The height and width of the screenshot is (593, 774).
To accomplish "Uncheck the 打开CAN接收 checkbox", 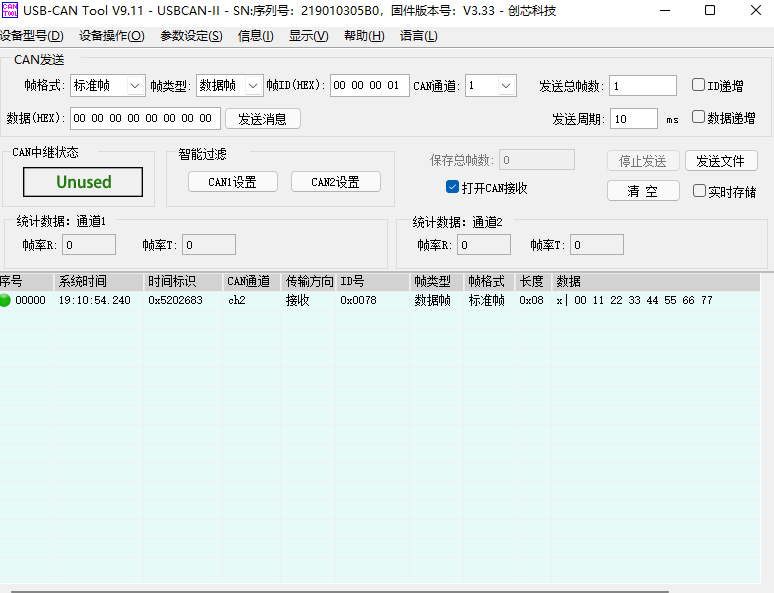I will click(452, 187).
